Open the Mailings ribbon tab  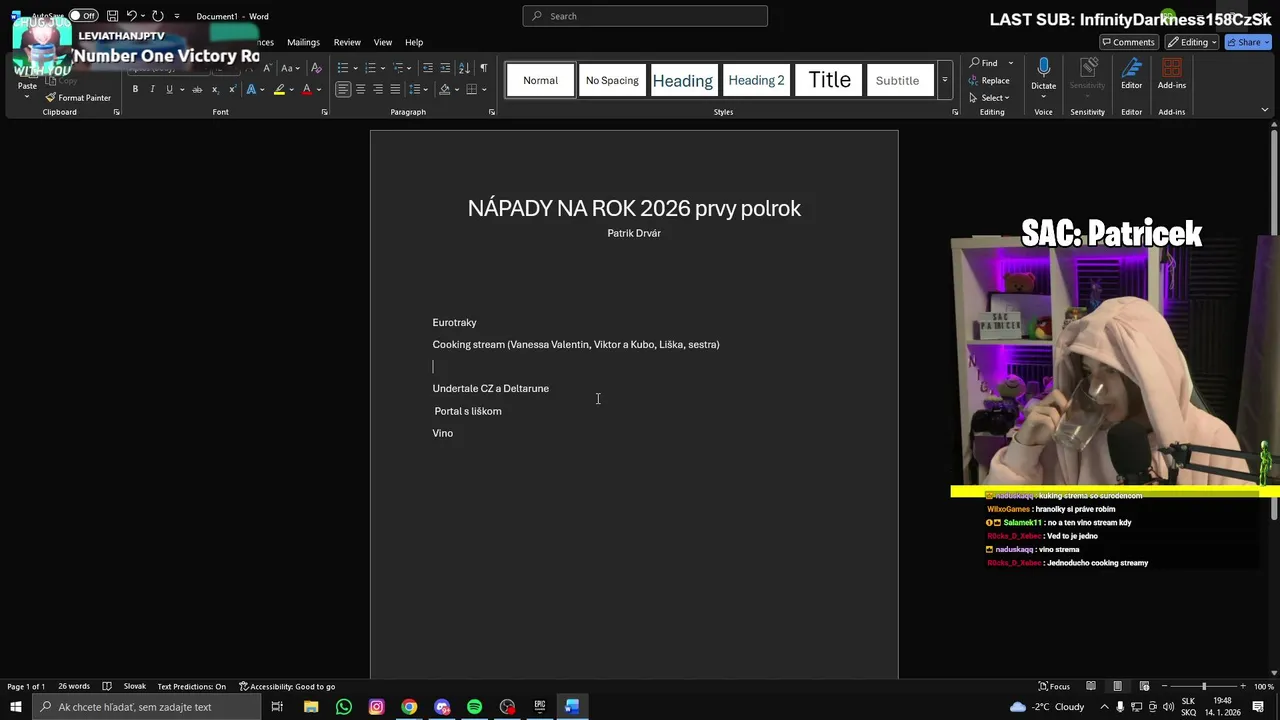coord(303,42)
